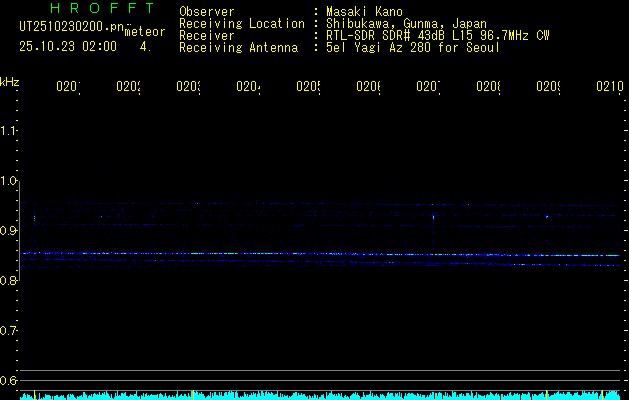Click the "Observer" field label
Viewport: 629px width, 400px height.
click(207, 12)
